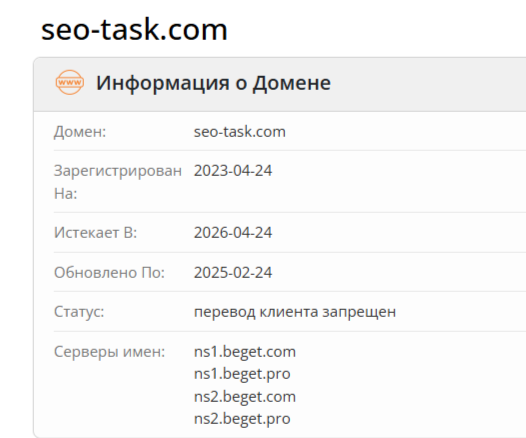Click the 'Статус:' label

(79, 312)
